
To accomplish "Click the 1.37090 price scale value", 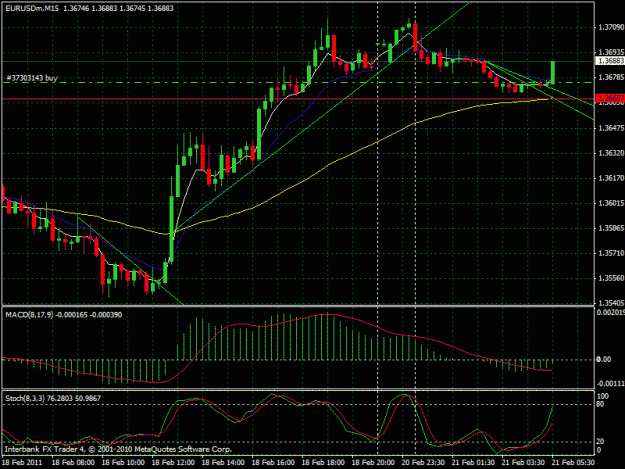I will [x=611, y=27].
